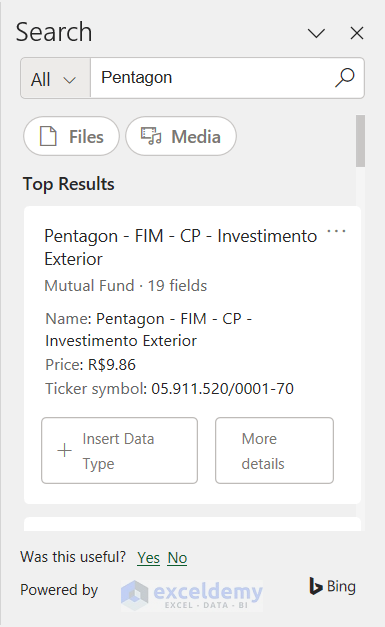The height and width of the screenshot is (627, 385).
Task: Click the plus icon on Insert Data Type
Action: coord(64,451)
